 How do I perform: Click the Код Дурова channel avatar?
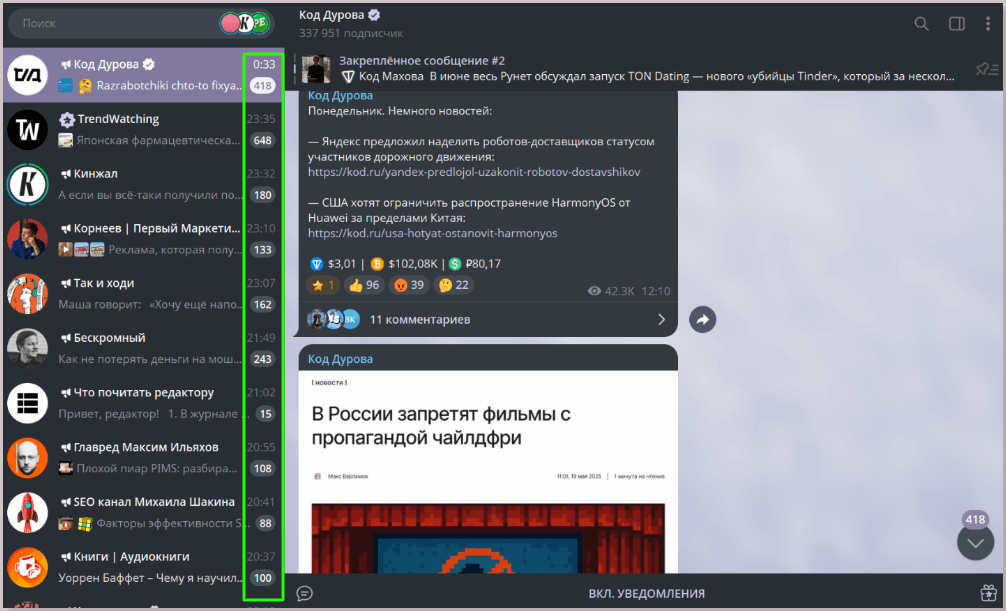point(28,75)
